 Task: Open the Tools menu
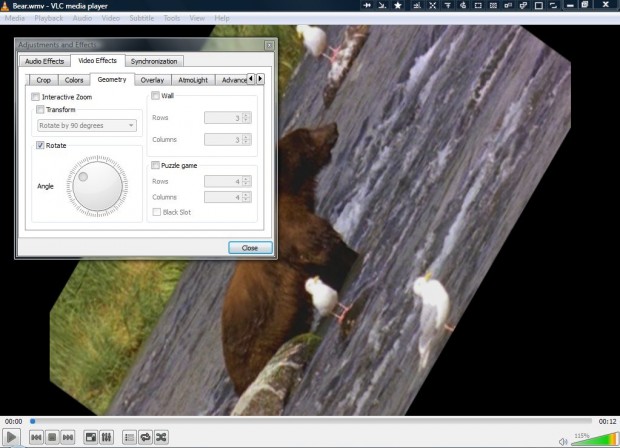point(172,18)
